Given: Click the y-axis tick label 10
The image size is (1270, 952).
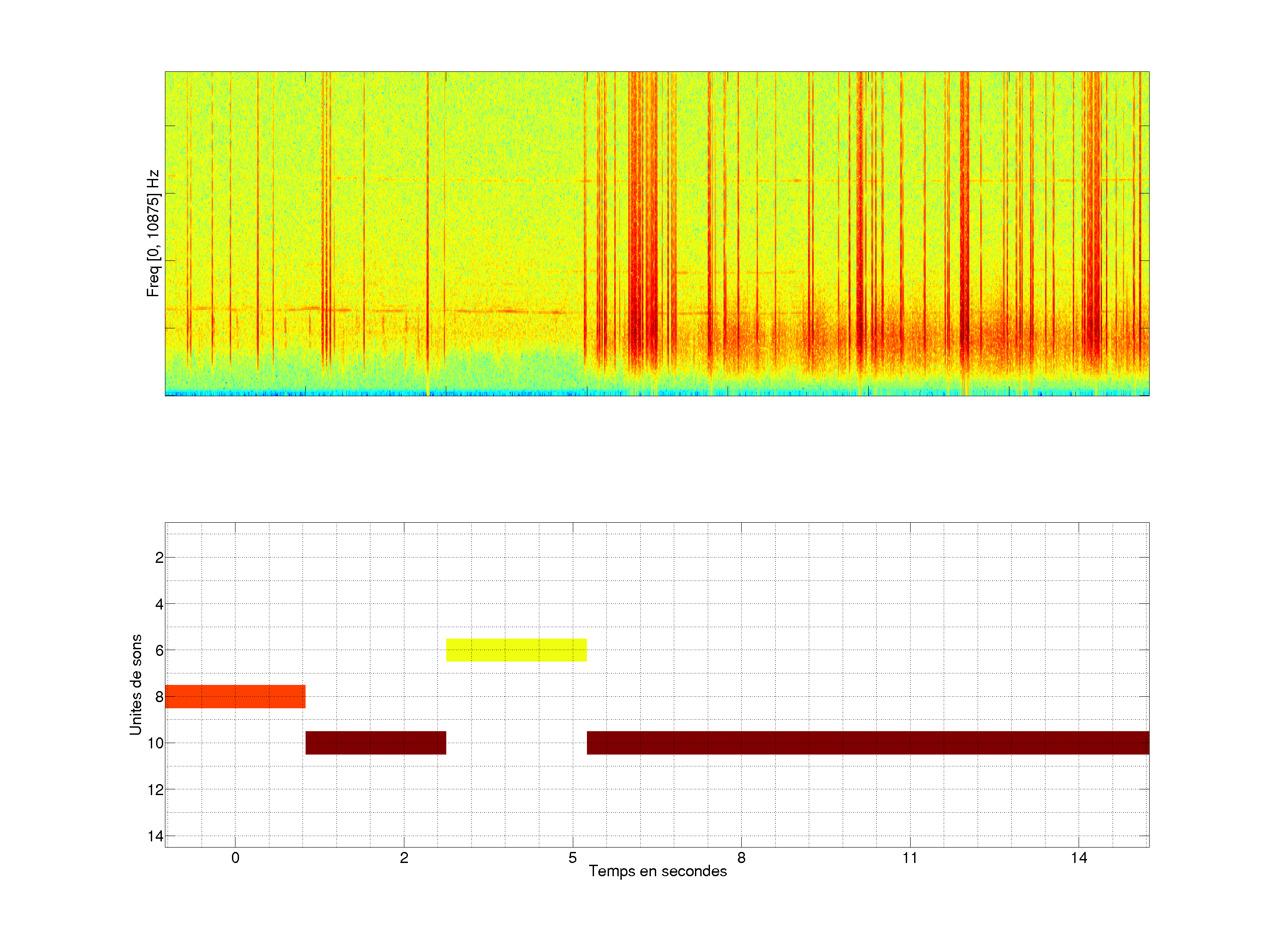Looking at the screenshot, I should click(155, 744).
